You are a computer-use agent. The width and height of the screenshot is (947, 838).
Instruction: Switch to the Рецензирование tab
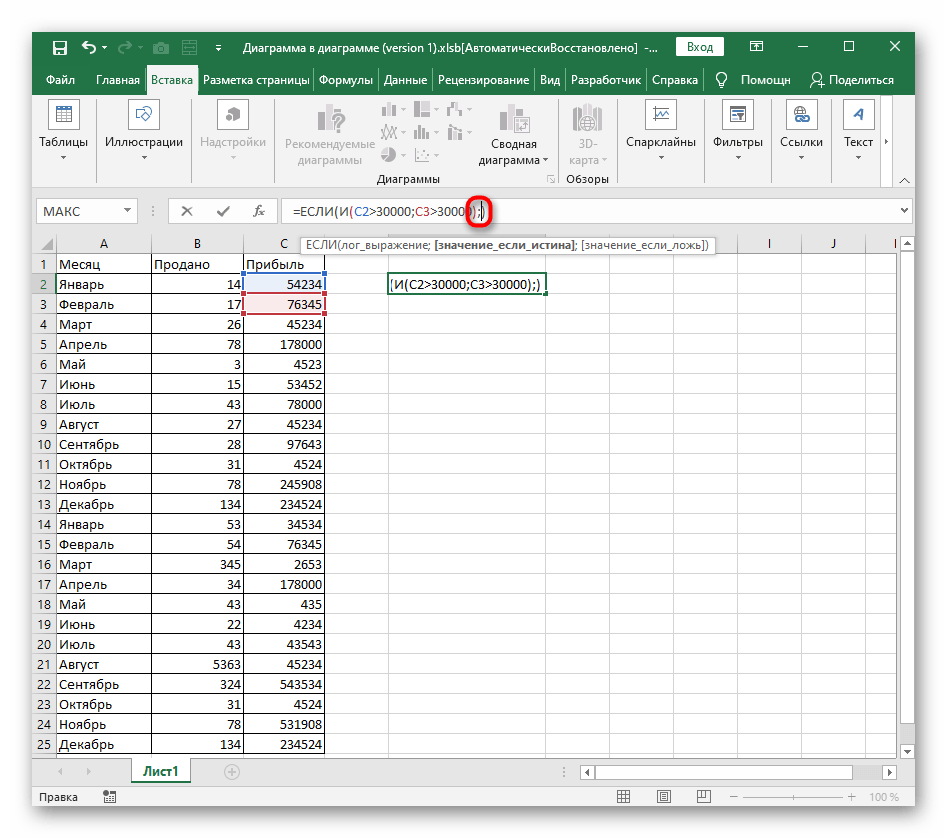(x=483, y=80)
